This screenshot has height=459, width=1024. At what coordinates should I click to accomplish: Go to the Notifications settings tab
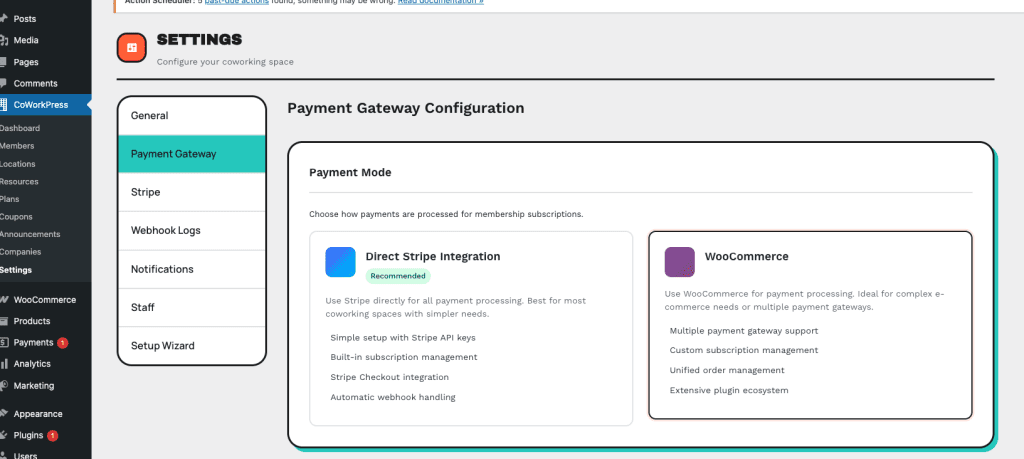(x=192, y=269)
